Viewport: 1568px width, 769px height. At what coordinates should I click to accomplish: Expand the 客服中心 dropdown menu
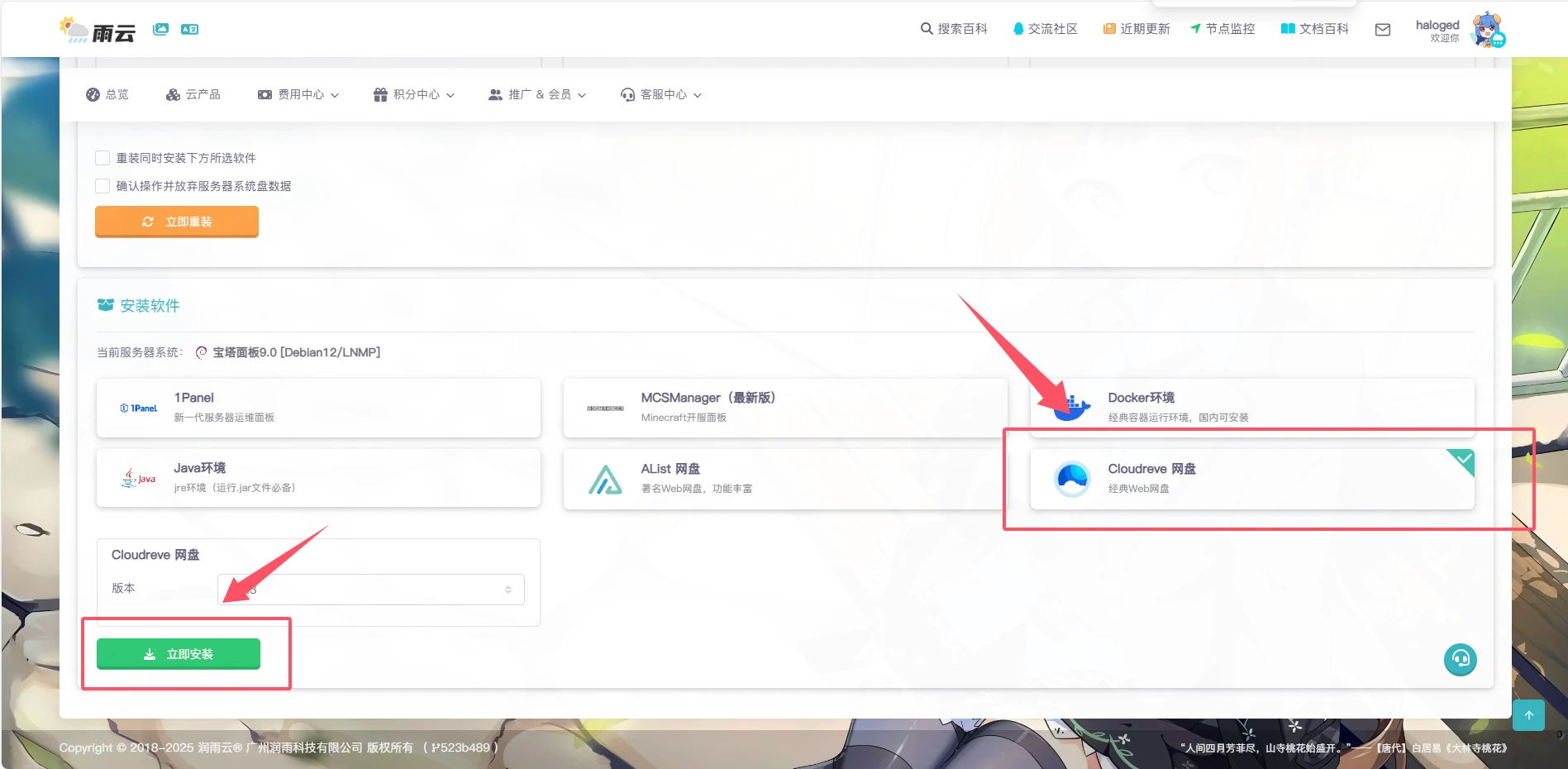click(x=661, y=94)
